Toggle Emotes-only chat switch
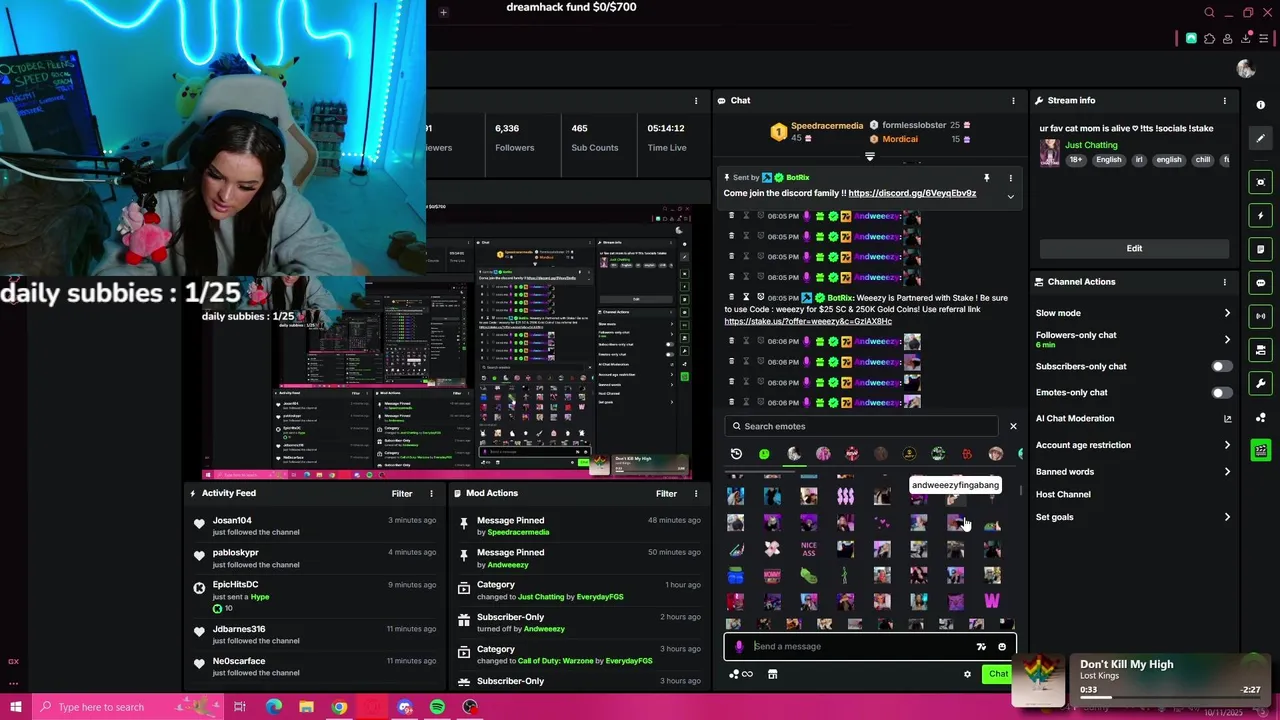 (1221, 392)
